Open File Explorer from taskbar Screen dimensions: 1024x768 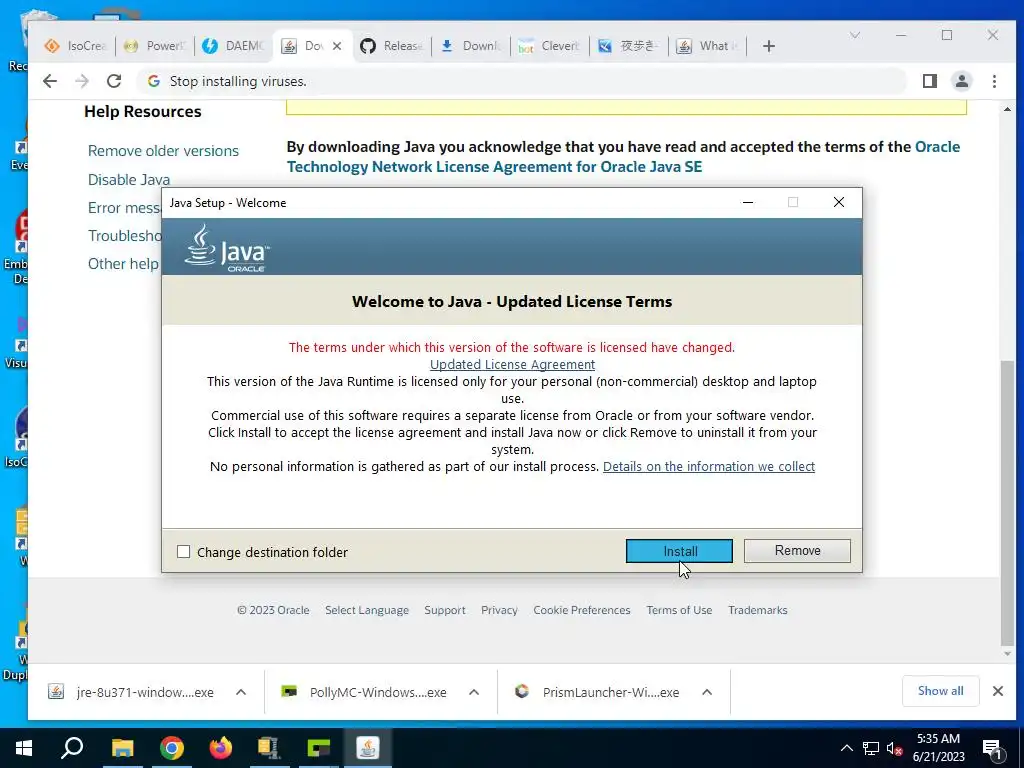(x=122, y=748)
